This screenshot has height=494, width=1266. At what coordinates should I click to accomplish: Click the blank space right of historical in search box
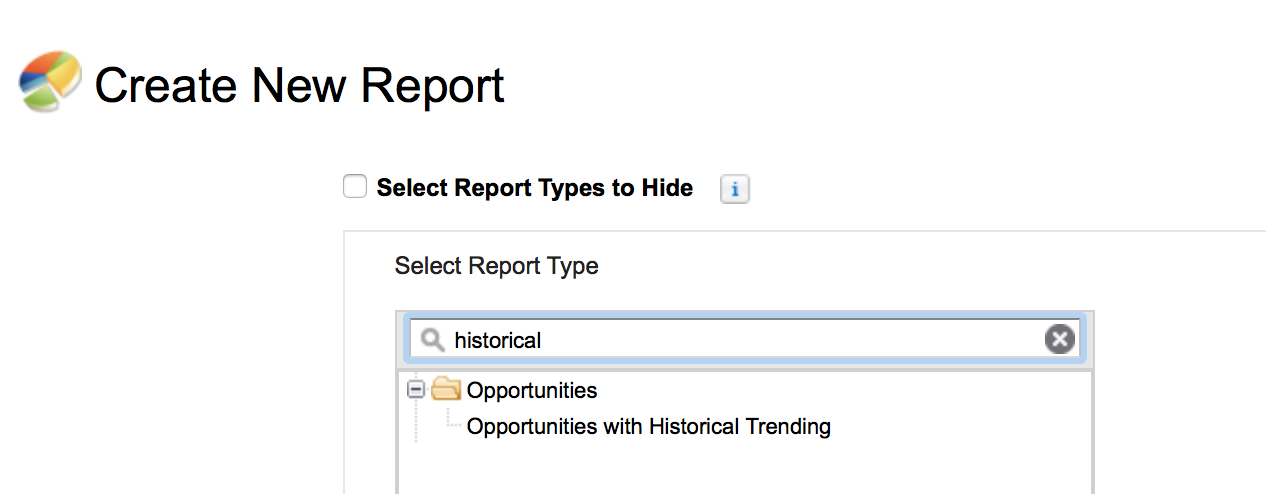pyautogui.click(x=790, y=340)
